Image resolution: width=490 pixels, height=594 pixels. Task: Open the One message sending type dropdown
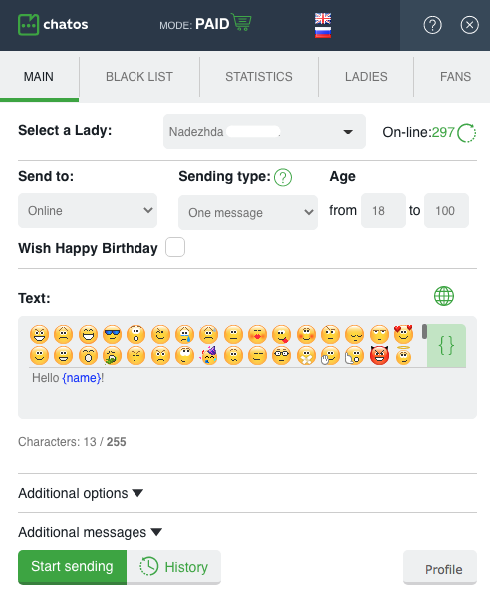coord(248,213)
